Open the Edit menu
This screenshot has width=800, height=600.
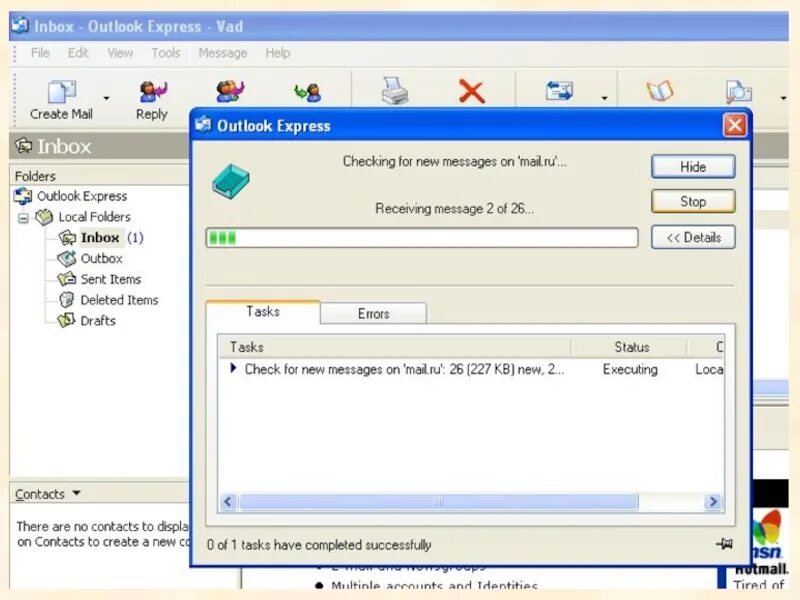pos(78,53)
